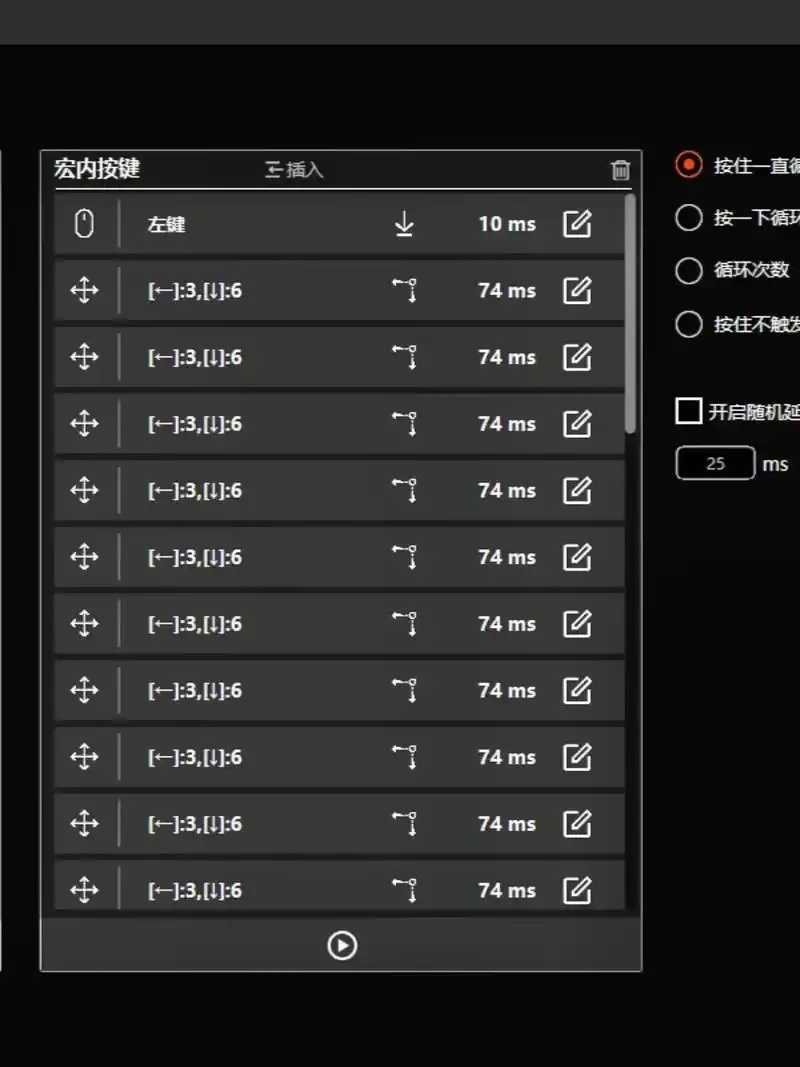Screen dimensions: 800x1067
Task: Click mouse icon of 左键 row
Action: 84,224
